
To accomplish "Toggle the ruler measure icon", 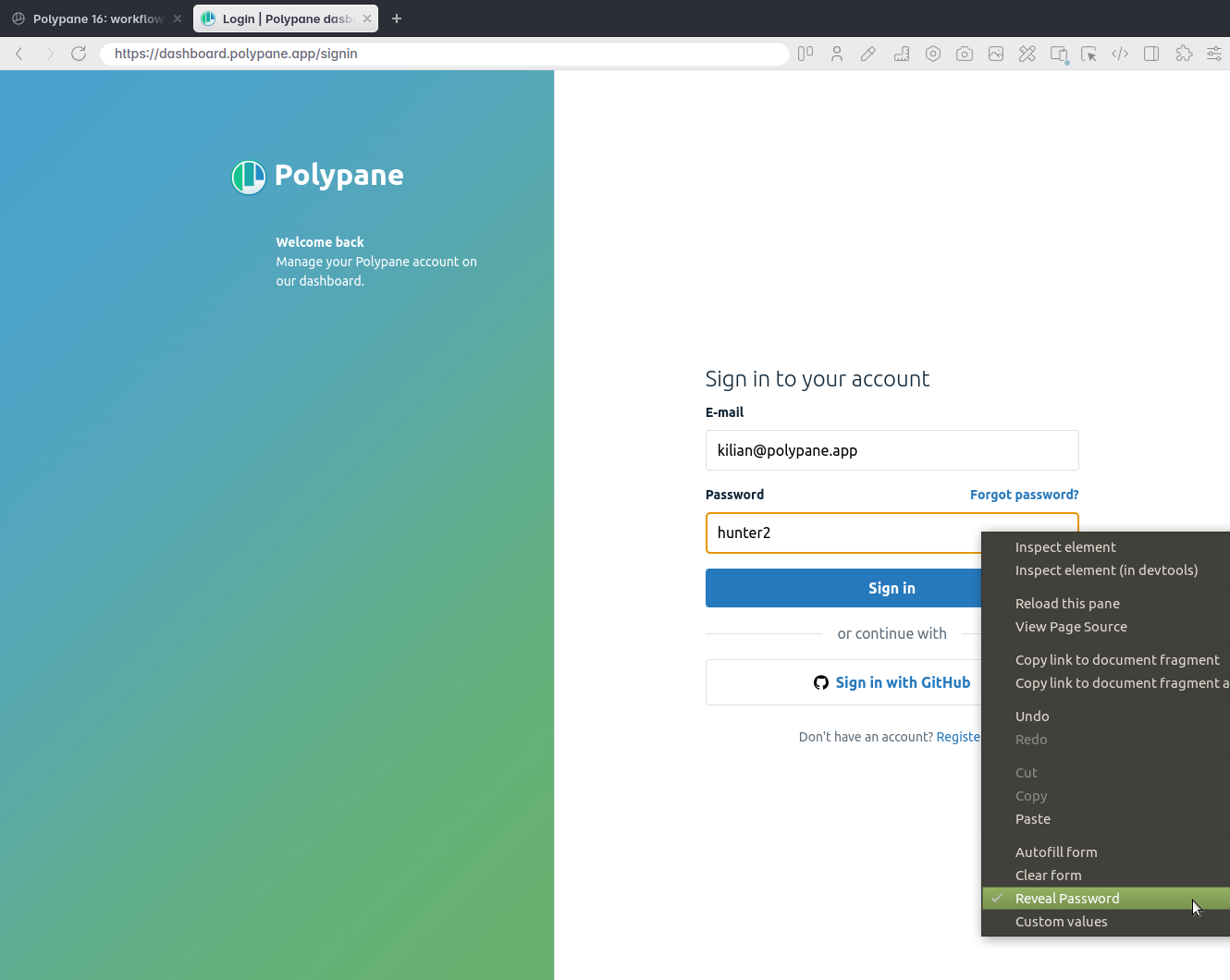I will click(902, 54).
